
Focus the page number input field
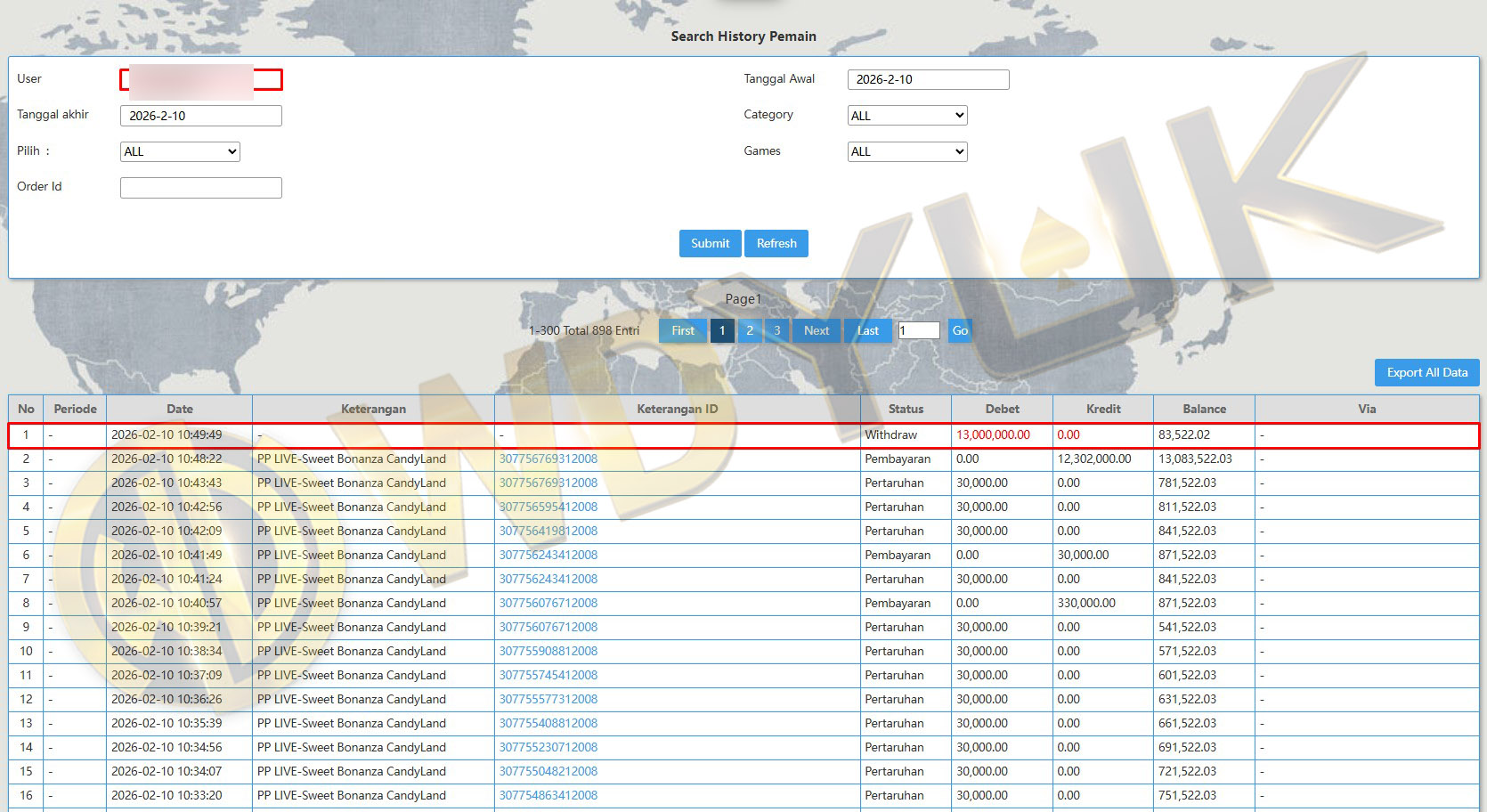point(918,330)
